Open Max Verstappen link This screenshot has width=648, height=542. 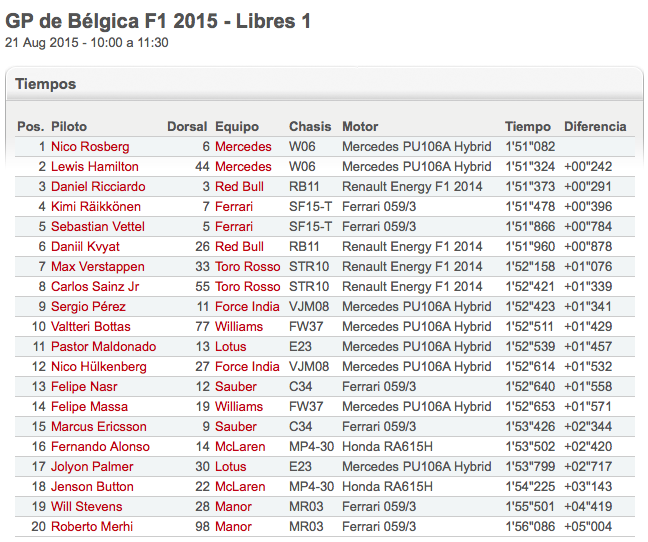tap(98, 266)
